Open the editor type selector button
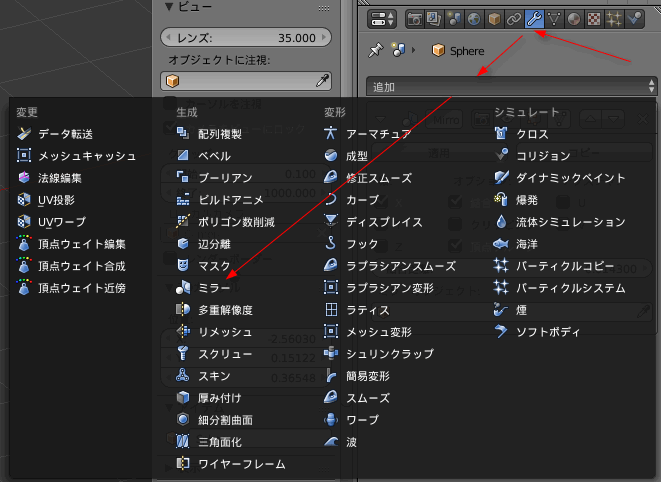 382,19
